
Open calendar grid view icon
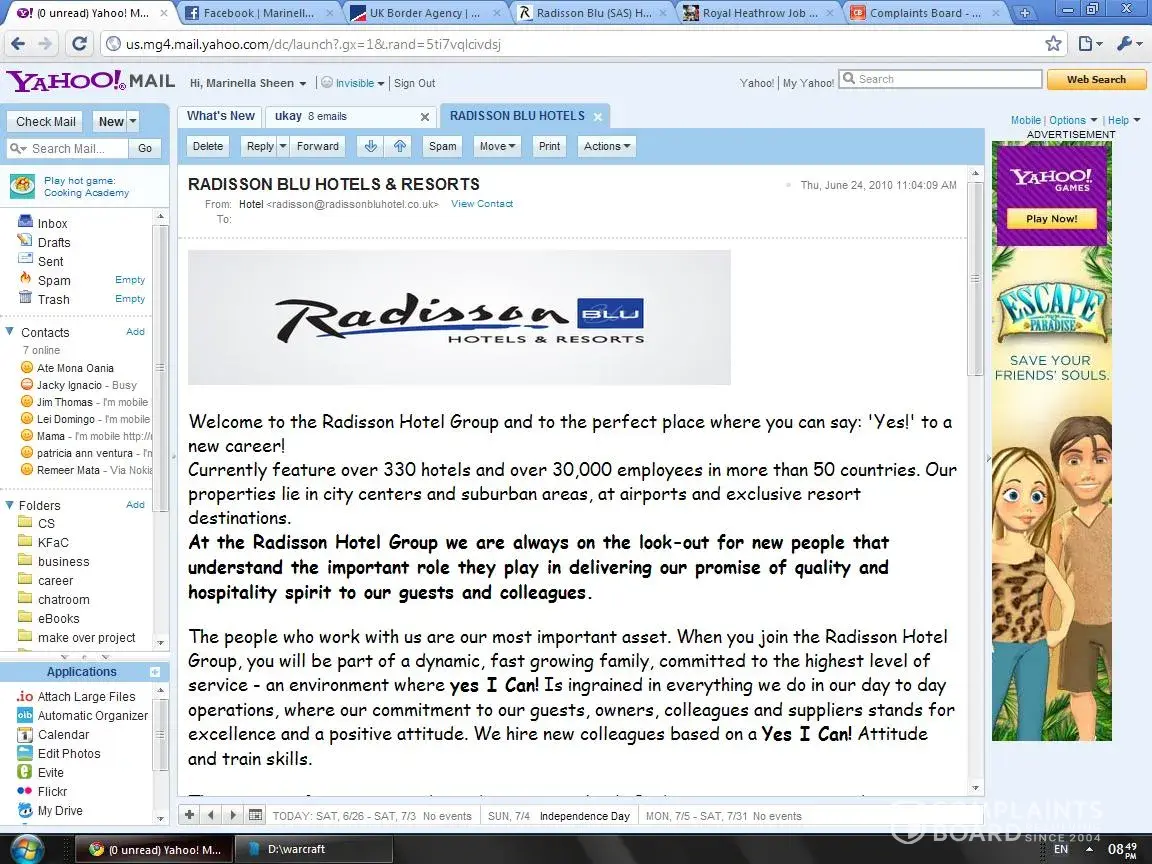[x=255, y=815]
